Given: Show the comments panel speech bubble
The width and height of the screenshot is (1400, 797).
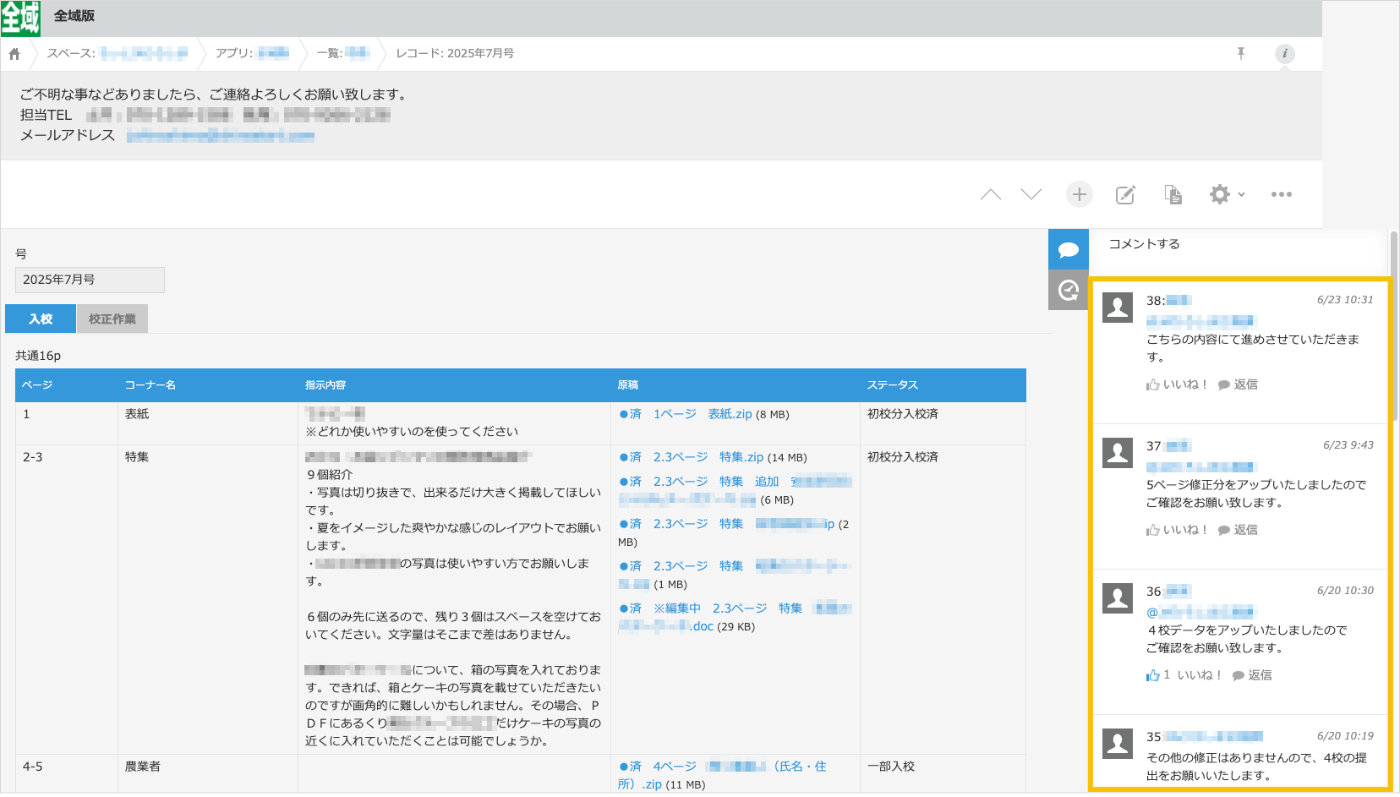Looking at the screenshot, I should 1068,249.
